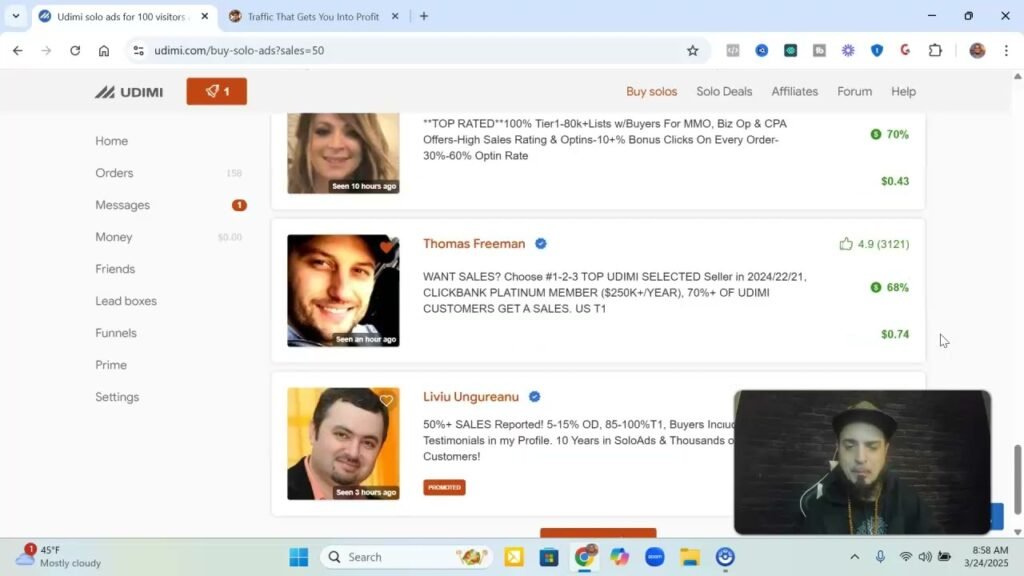
Task: Open Friends in sidebar
Action: coord(115,269)
